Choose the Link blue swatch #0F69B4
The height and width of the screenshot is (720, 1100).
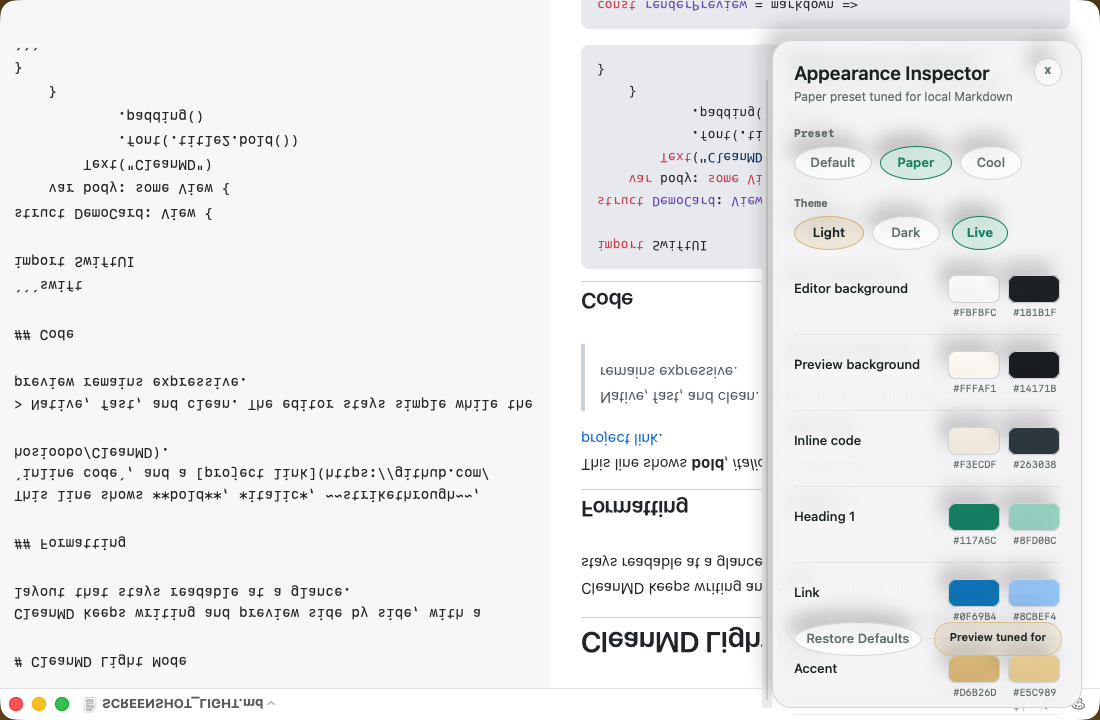tap(973, 593)
